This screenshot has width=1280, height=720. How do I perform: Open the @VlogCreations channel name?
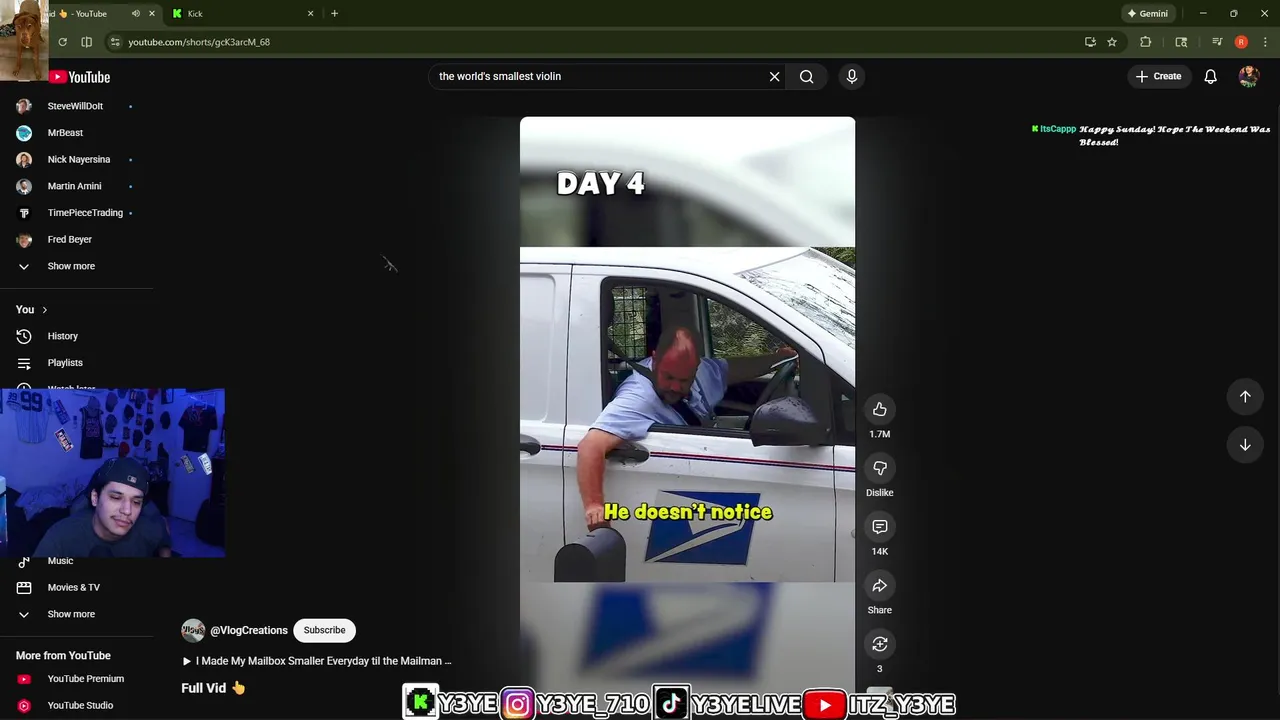click(249, 630)
